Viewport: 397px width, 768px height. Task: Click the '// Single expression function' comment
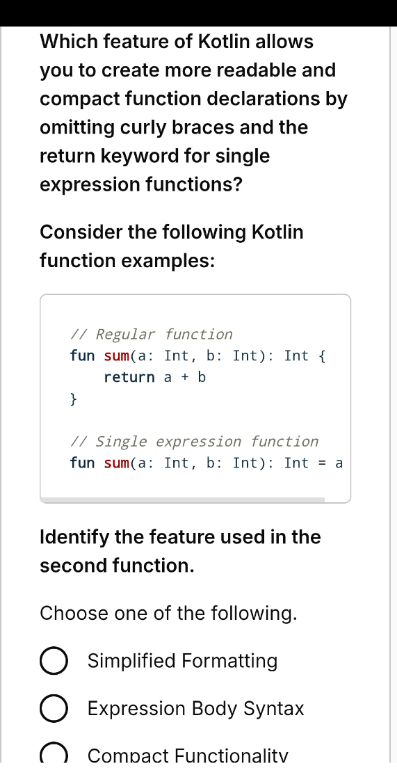(194, 441)
